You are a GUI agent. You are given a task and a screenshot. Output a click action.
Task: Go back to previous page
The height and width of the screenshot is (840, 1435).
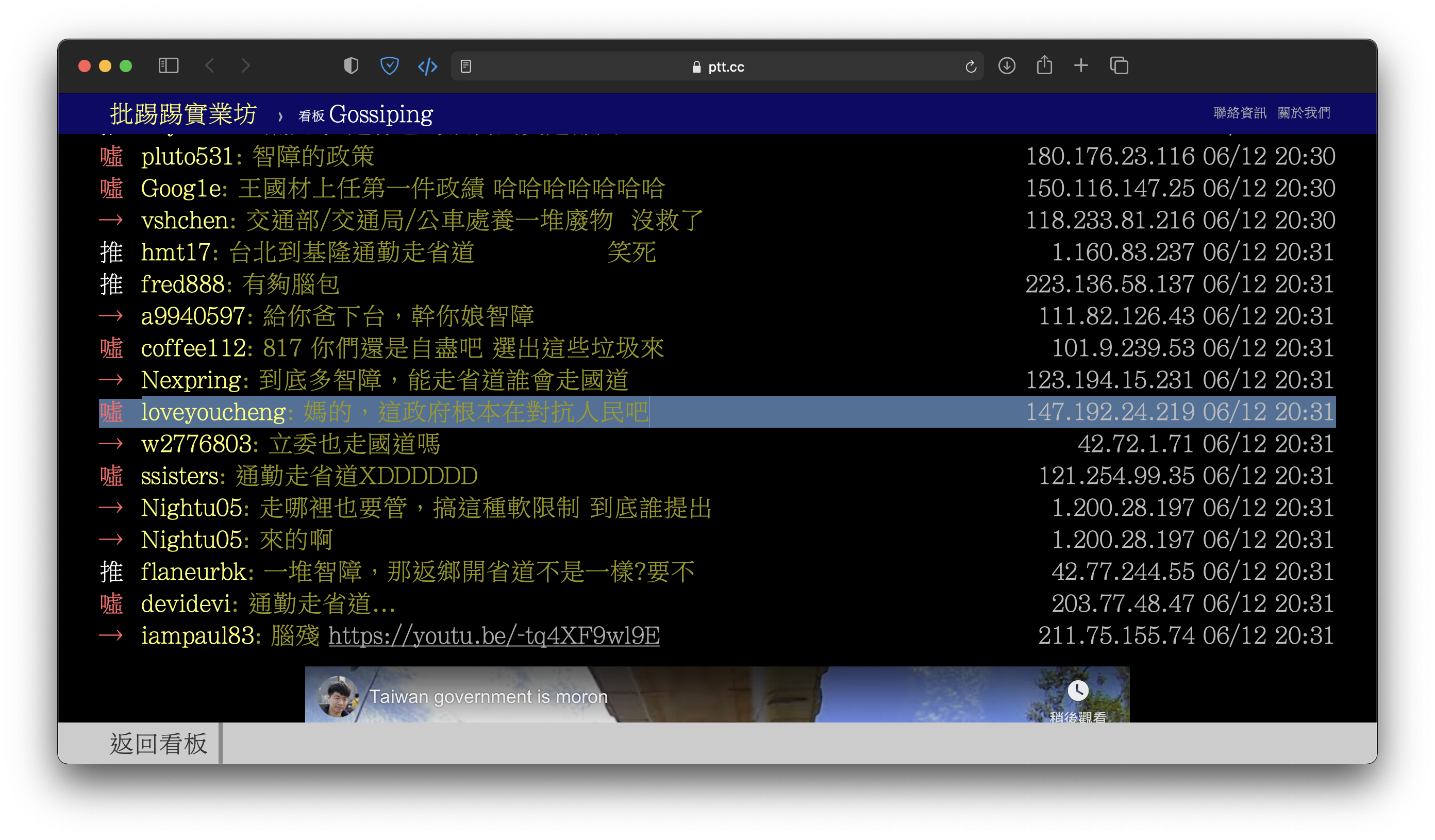(210, 66)
